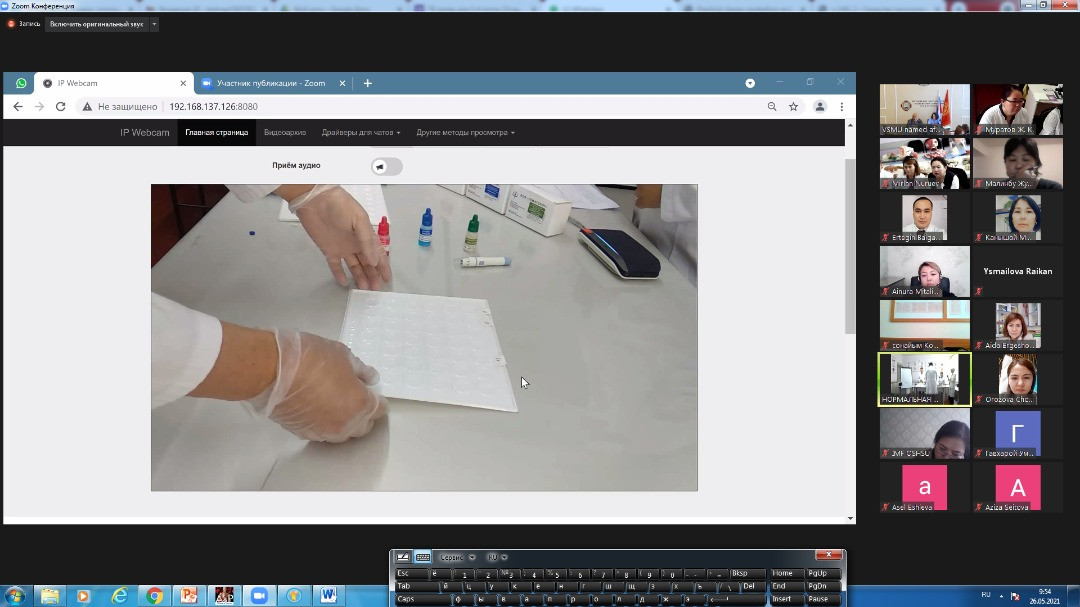The width and height of the screenshot is (1080, 607).
Task: Bookmark this page with the star icon
Action: [793, 106]
